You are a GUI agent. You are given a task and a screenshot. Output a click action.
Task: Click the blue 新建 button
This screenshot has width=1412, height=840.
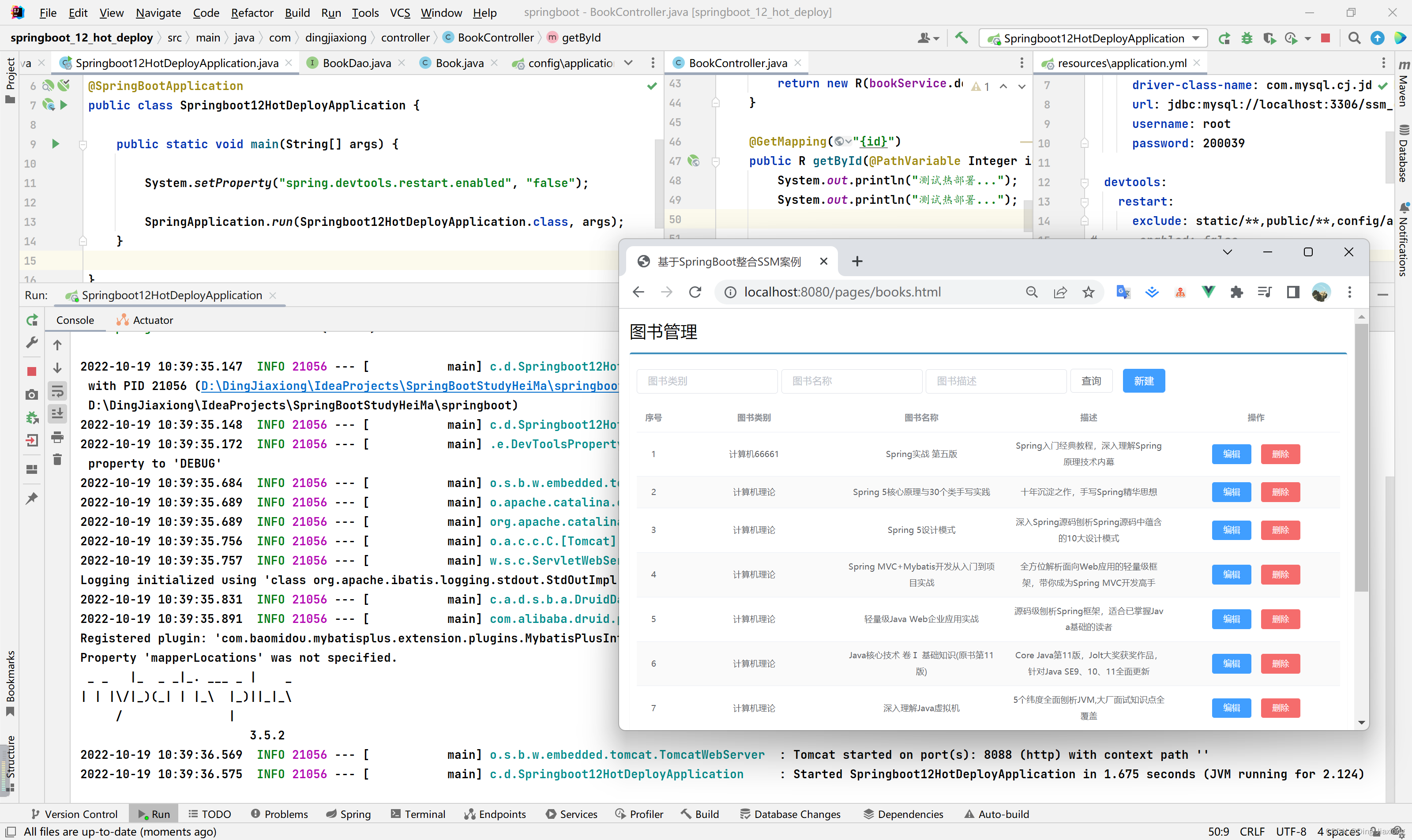1144,381
